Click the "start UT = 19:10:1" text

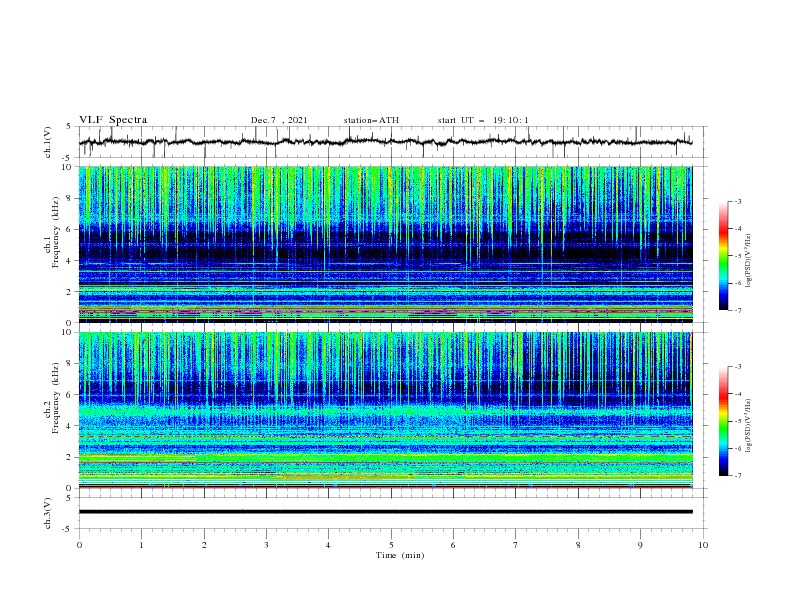click(483, 120)
